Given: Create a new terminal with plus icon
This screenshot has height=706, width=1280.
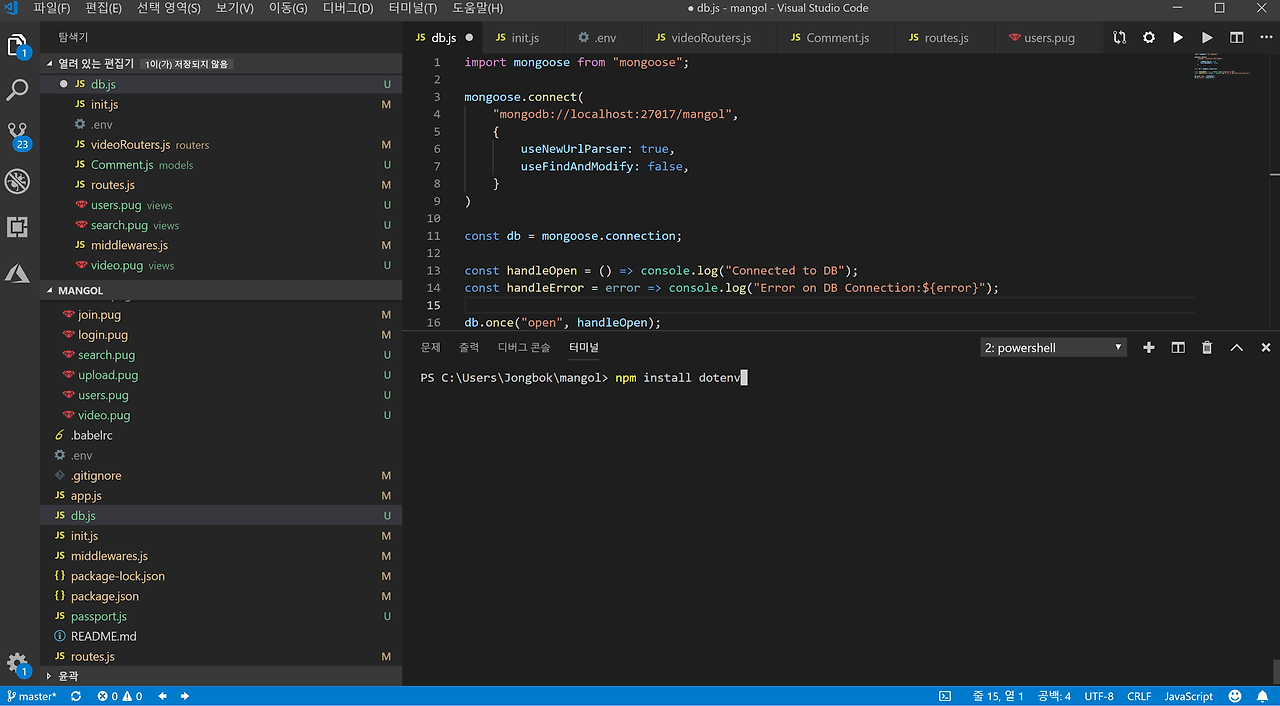Looking at the screenshot, I should click(x=1149, y=348).
